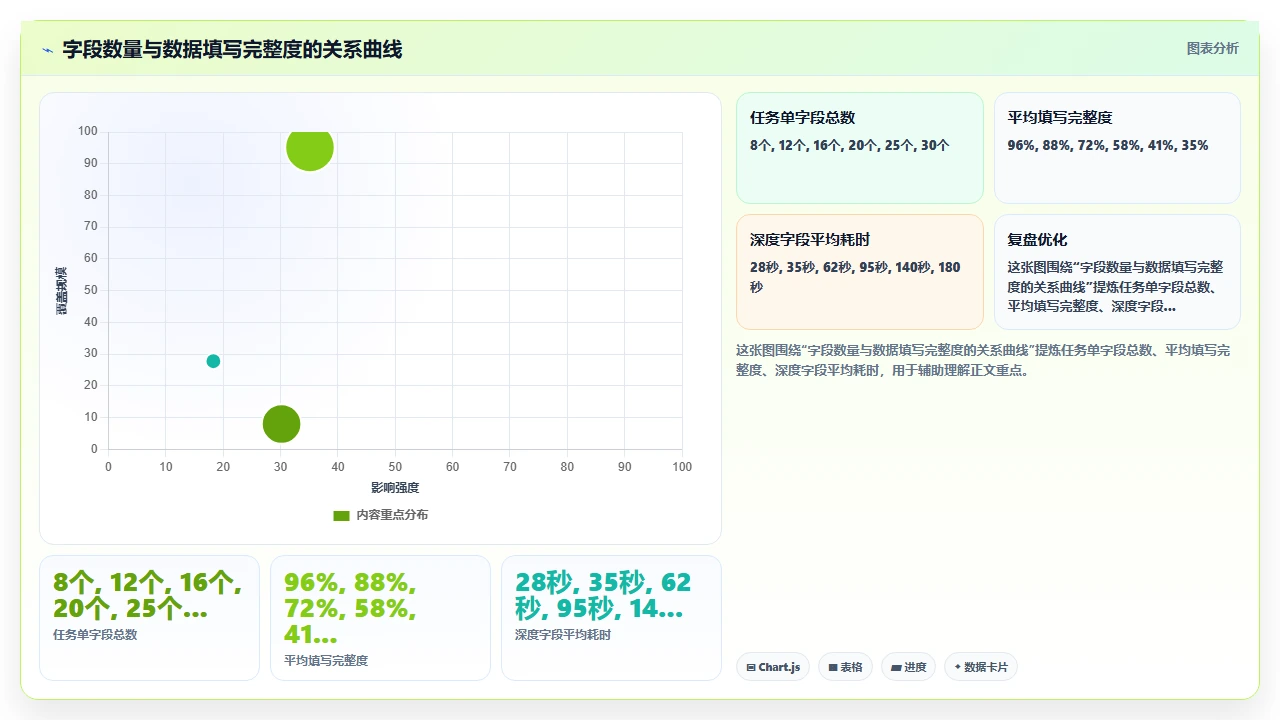Click the 任务单字段总数 label under stat
The width and height of the screenshot is (1280, 720).
pyautogui.click(x=95, y=634)
